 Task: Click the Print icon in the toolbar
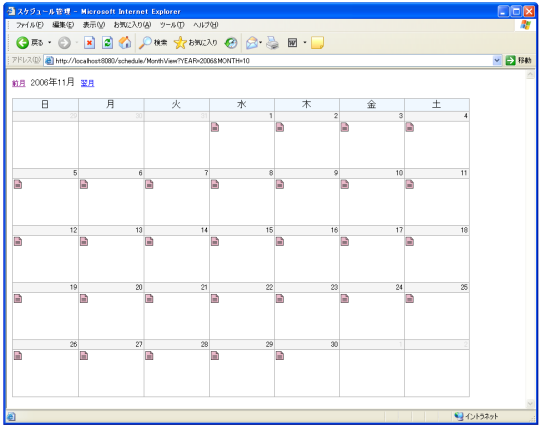click(272, 43)
